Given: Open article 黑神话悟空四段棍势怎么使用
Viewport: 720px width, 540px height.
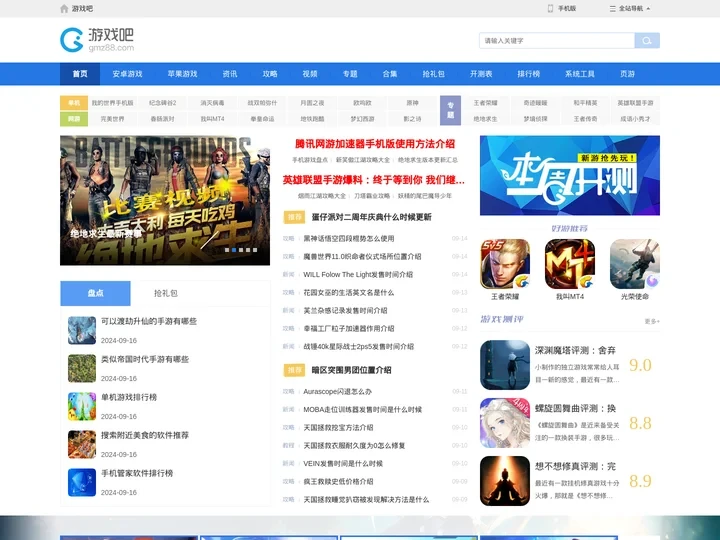Looking at the screenshot, I should tap(349, 238).
